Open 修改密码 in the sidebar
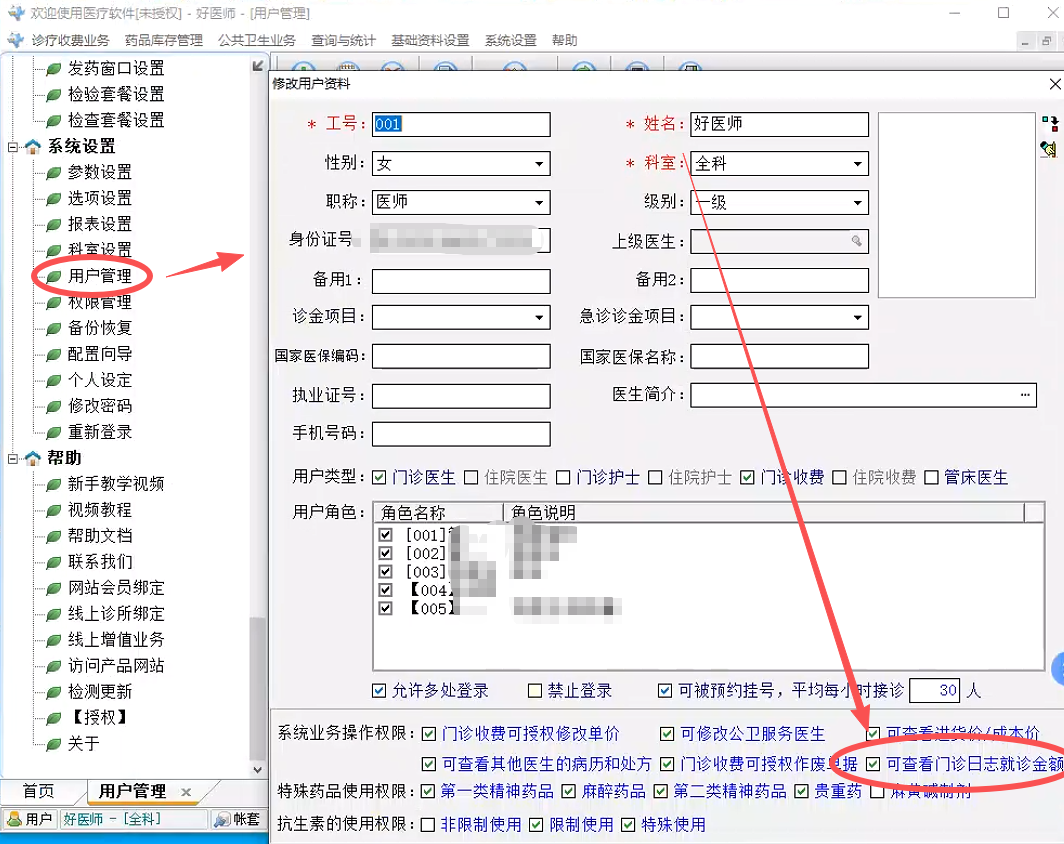This screenshot has height=844, width=1064. click(100, 406)
